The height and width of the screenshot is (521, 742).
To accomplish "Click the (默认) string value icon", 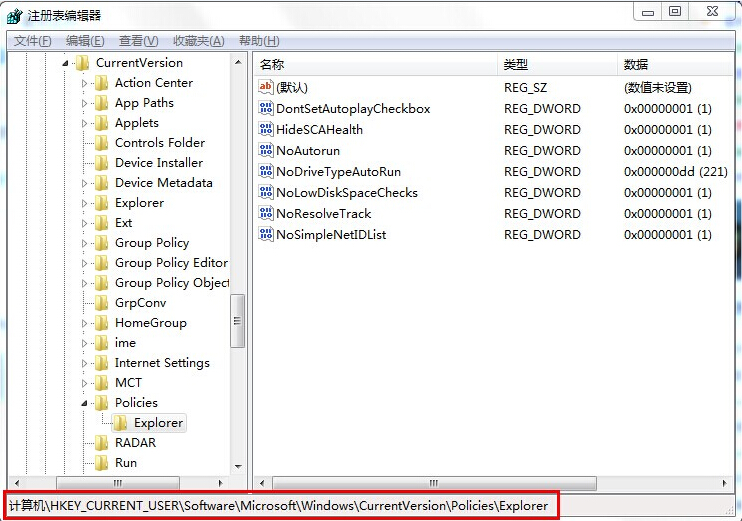I will pyautogui.click(x=266, y=88).
